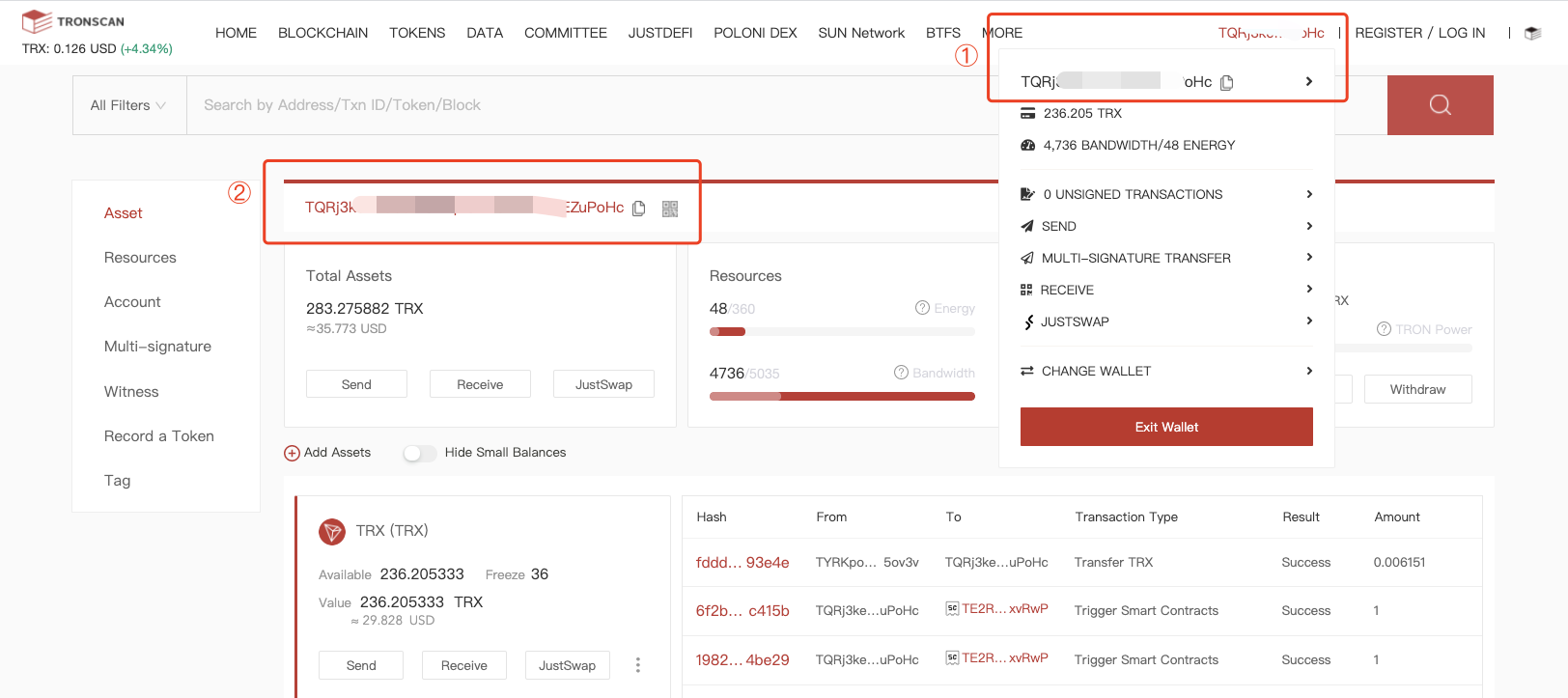Click Send button in TRX card

[x=361, y=665]
